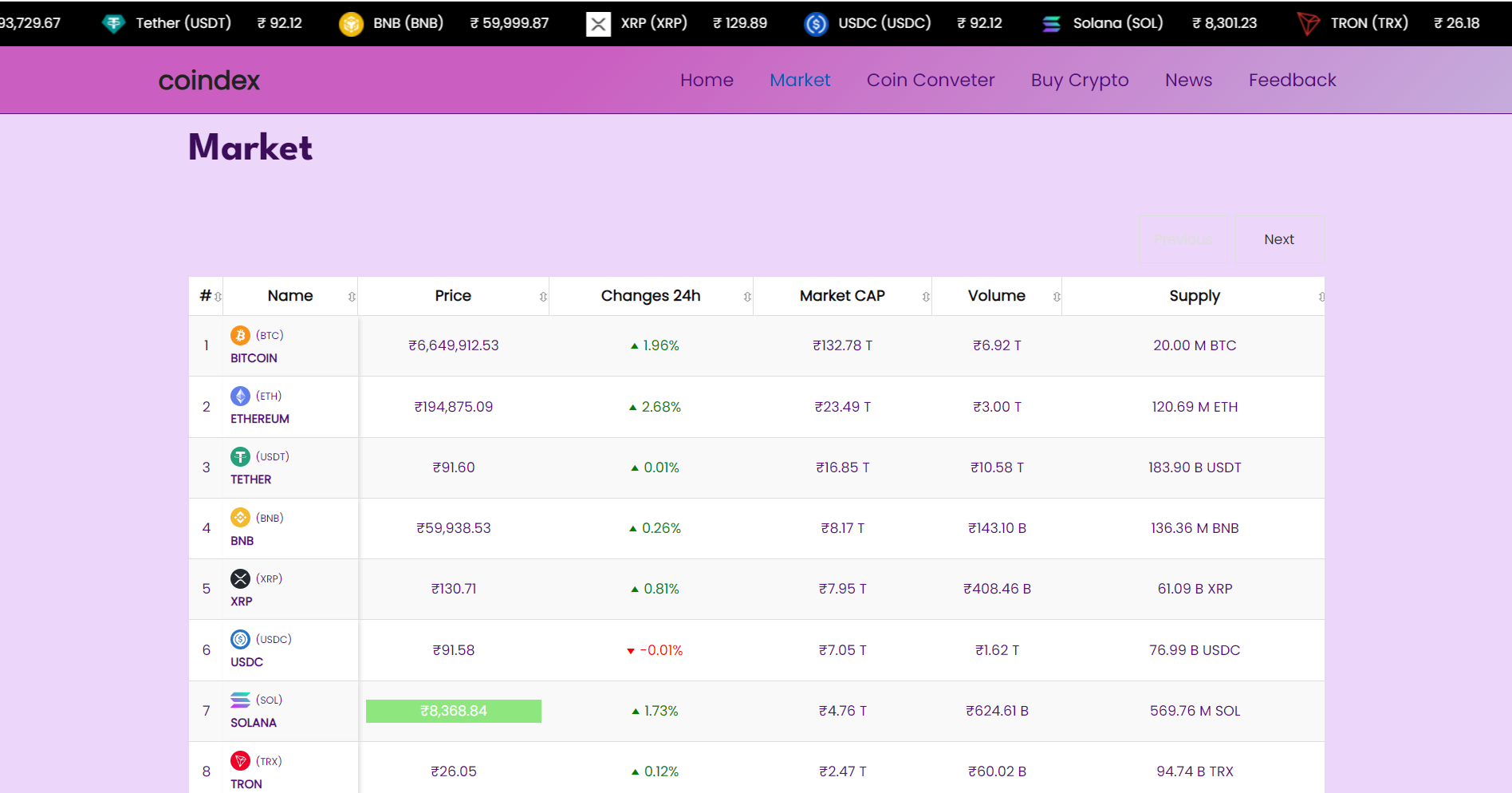Viewport: 1512px width, 793px height.
Task: Click the BNB change value 0.26%
Action: click(x=655, y=528)
